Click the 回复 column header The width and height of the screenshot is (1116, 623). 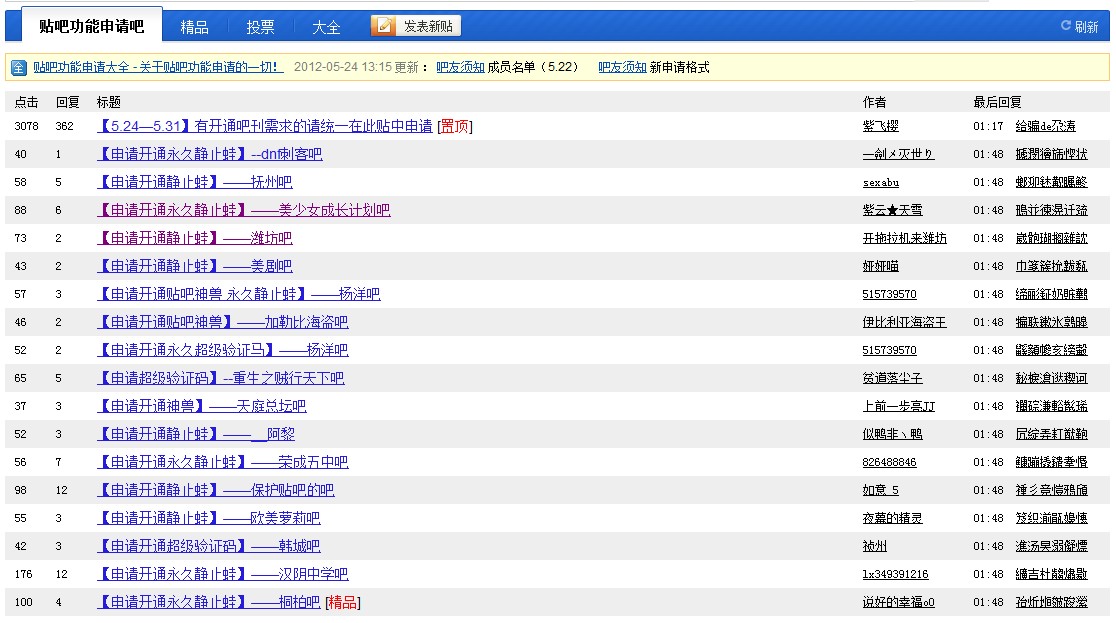(68, 102)
